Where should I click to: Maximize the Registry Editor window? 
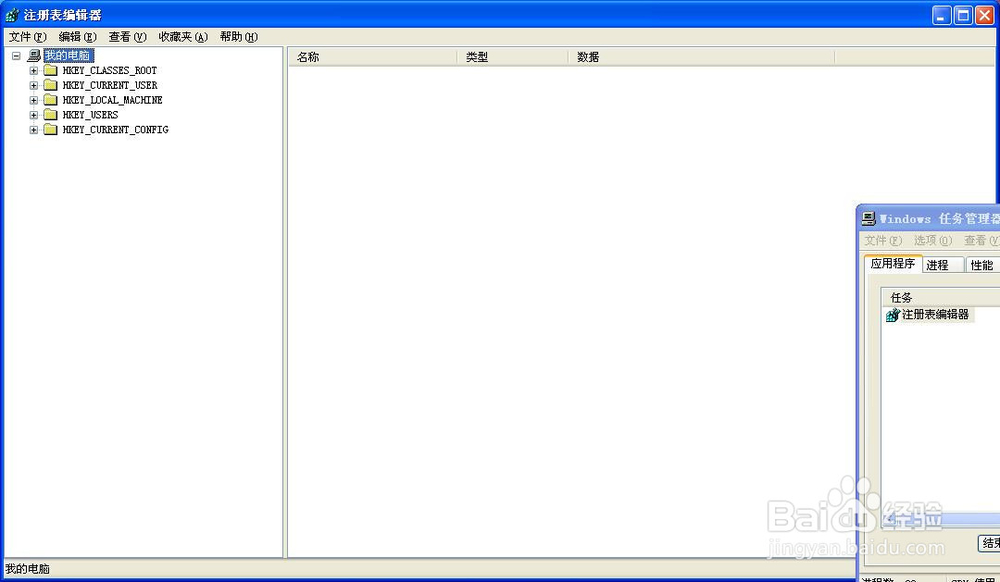point(964,15)
